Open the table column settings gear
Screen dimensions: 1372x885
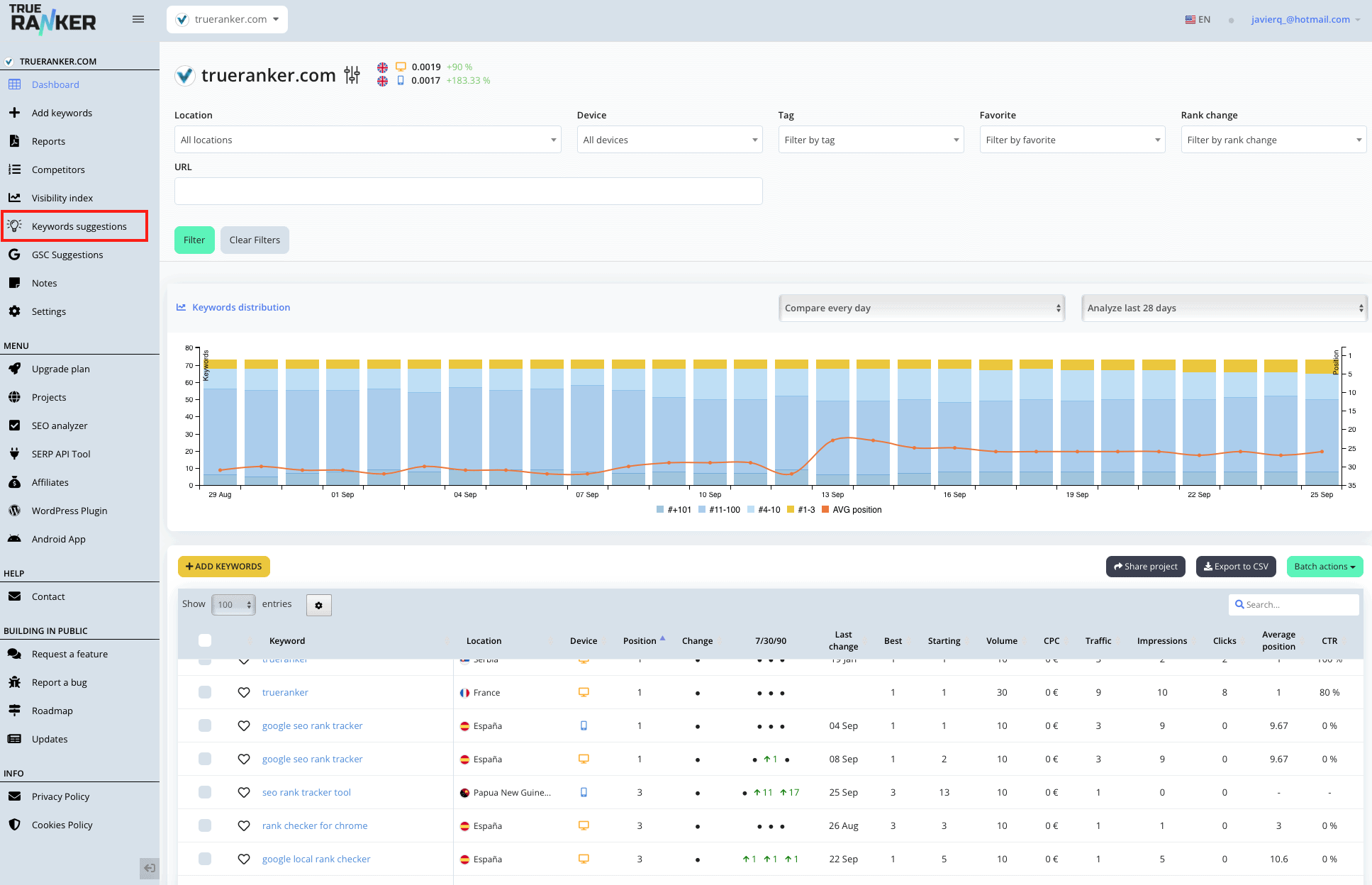319,605
